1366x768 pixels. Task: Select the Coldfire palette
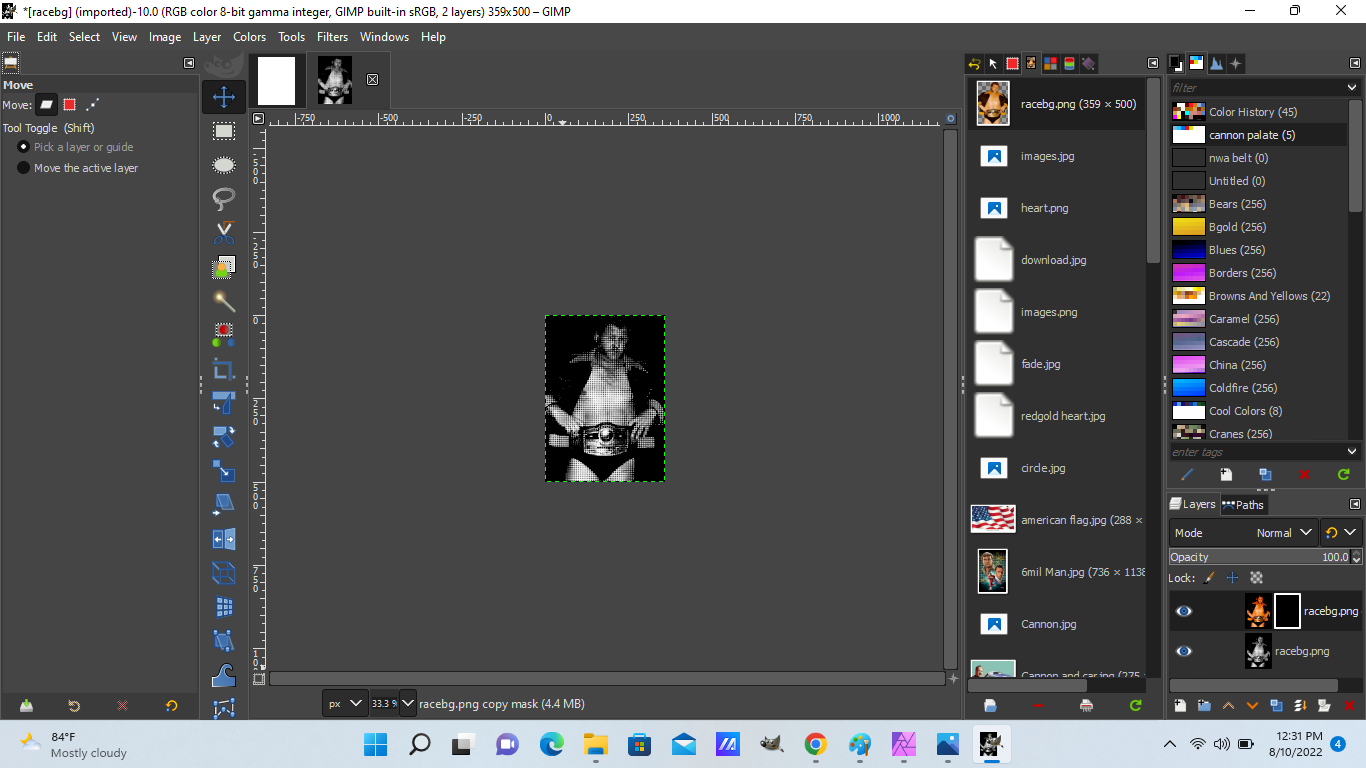click(1242, 388)
